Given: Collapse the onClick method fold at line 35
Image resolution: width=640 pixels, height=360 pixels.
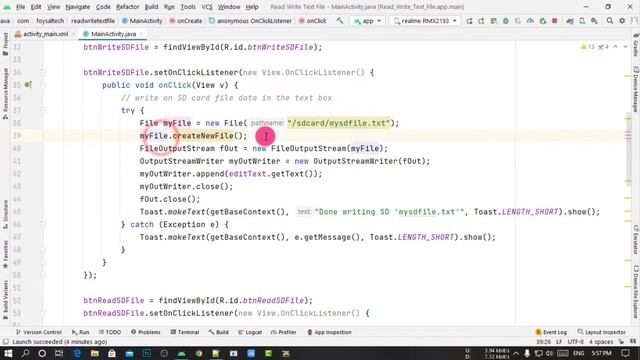Looking at the screenshot, I should [42, 85].
